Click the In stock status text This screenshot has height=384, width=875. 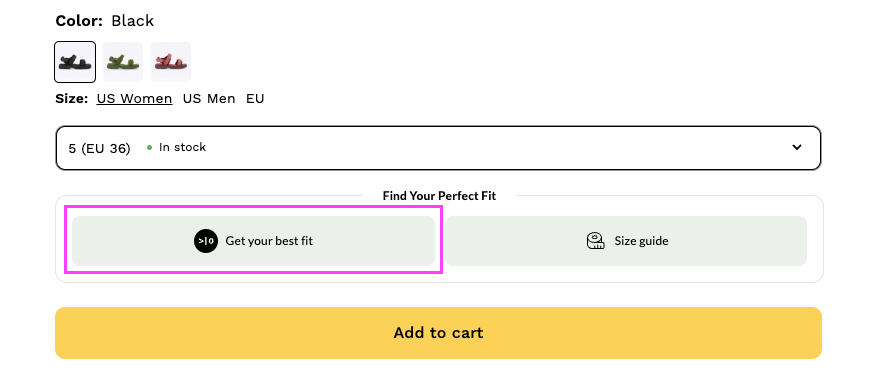click(182, 147)
